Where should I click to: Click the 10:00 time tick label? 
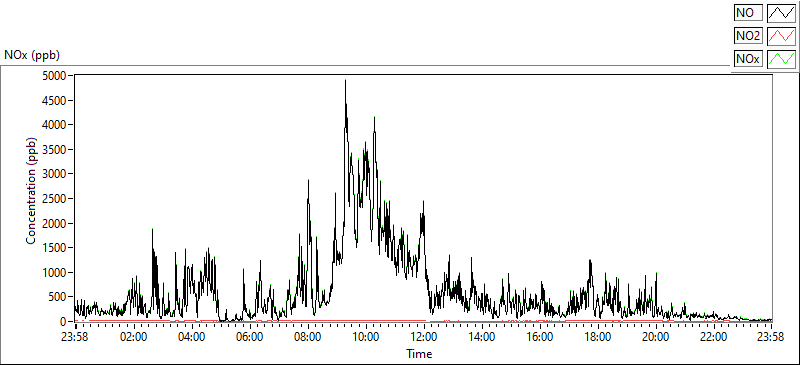pos(366,337)
